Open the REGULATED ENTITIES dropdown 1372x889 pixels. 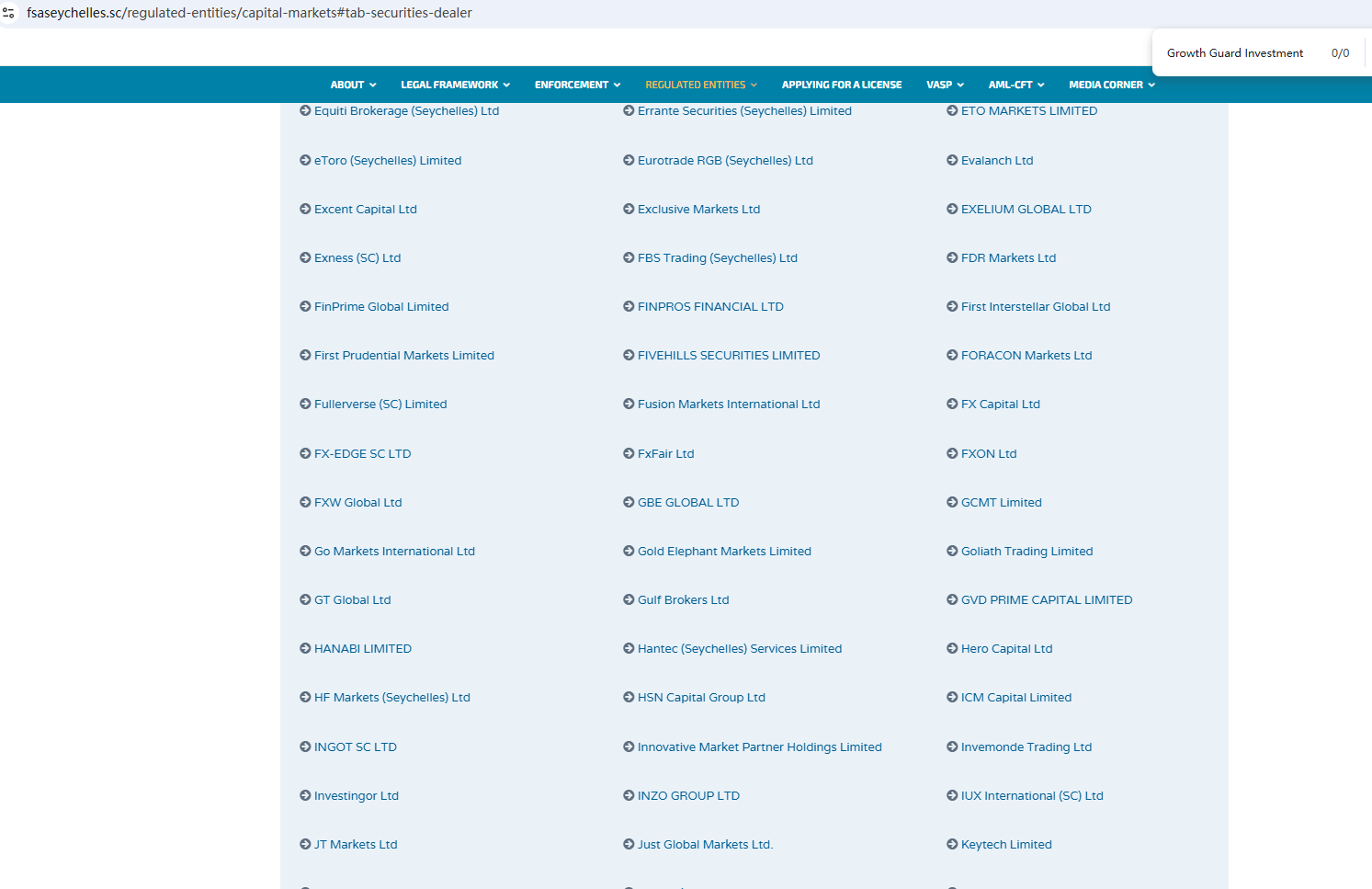pyautogui.click(x=702, y=85)
